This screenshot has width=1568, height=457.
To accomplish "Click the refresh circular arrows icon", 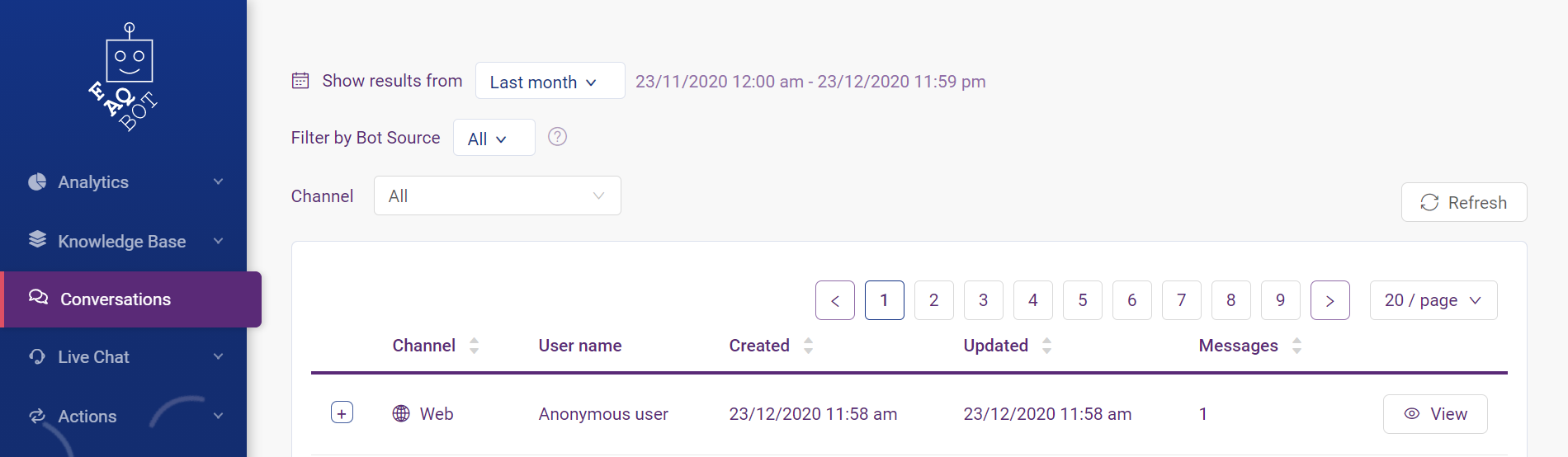I will (1429, 202).
